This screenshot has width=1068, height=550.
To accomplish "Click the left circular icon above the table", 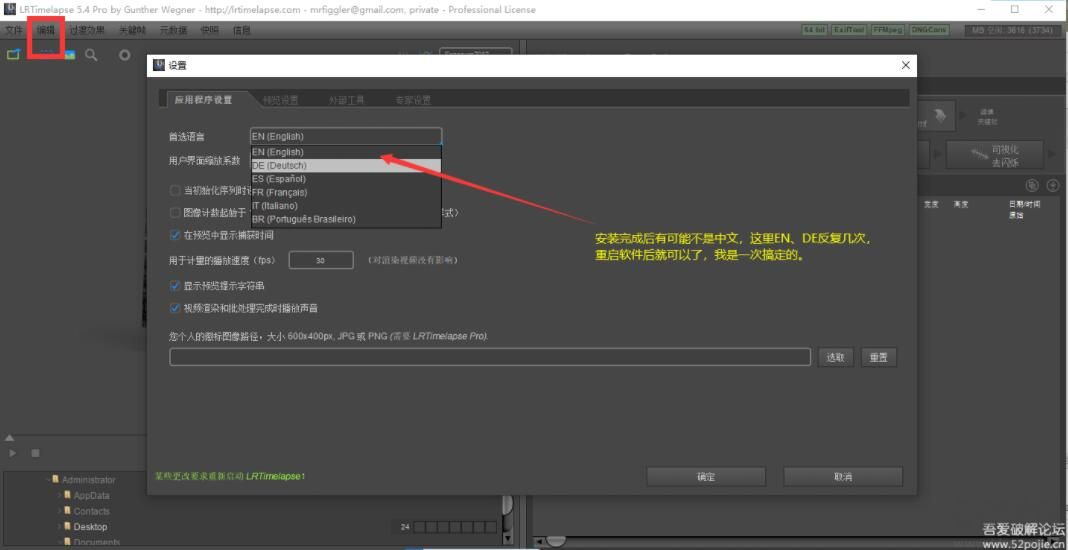I will click(1032, 185).
